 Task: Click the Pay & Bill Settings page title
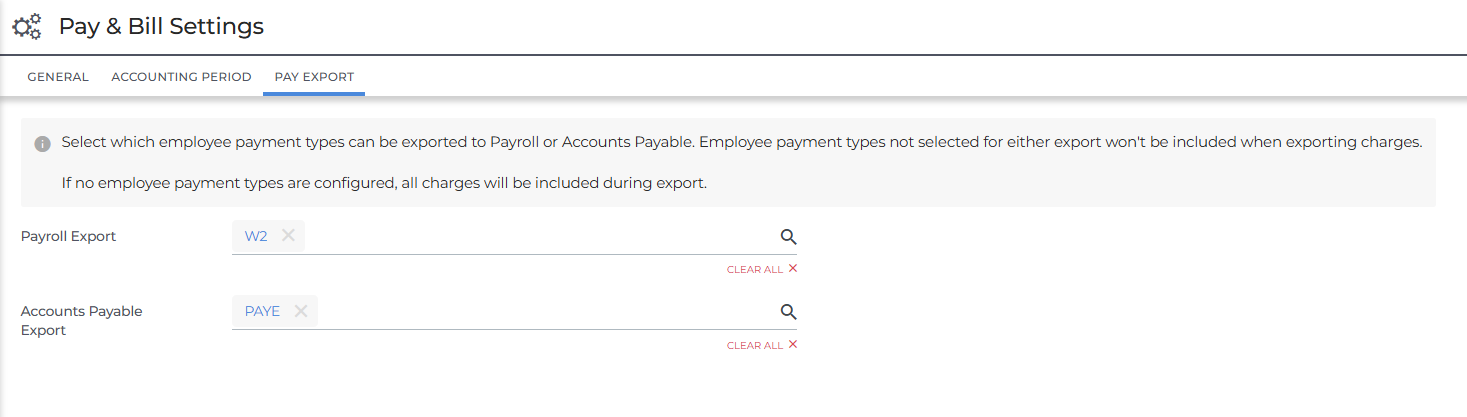click(161, 27)
